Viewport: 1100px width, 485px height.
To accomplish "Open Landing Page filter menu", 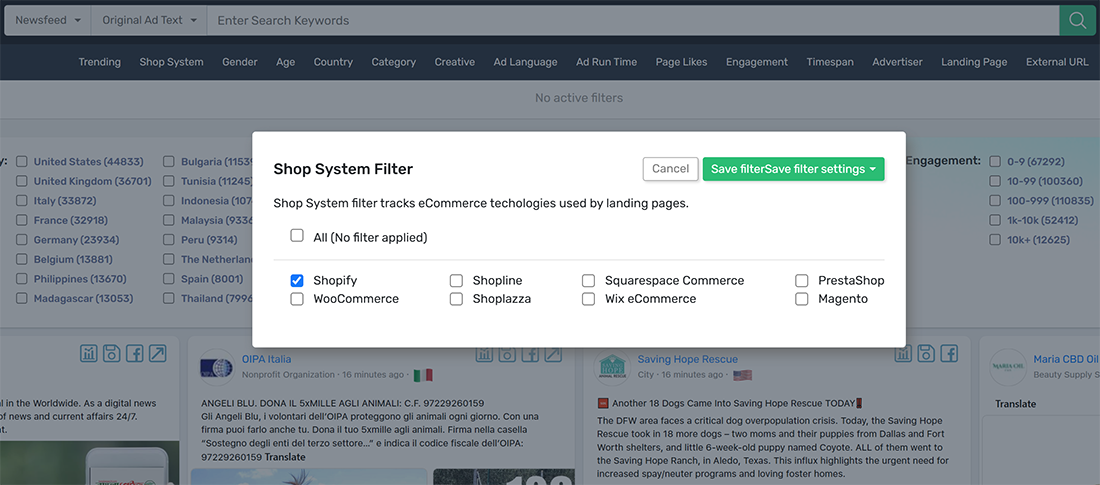I will 974,62.
